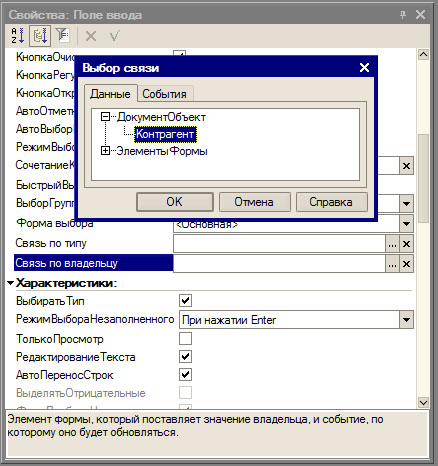This screenshot has height=466, width=438.
Task: Select the РежимВыбораНезаполненного property label
Action: tap(95, 319)
